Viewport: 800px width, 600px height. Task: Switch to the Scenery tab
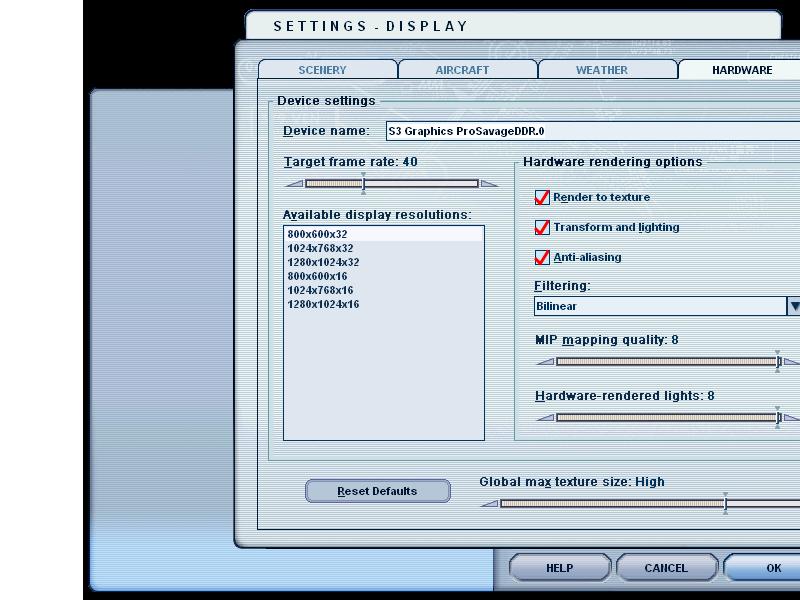pyautogui.click(x=322, y=70)
